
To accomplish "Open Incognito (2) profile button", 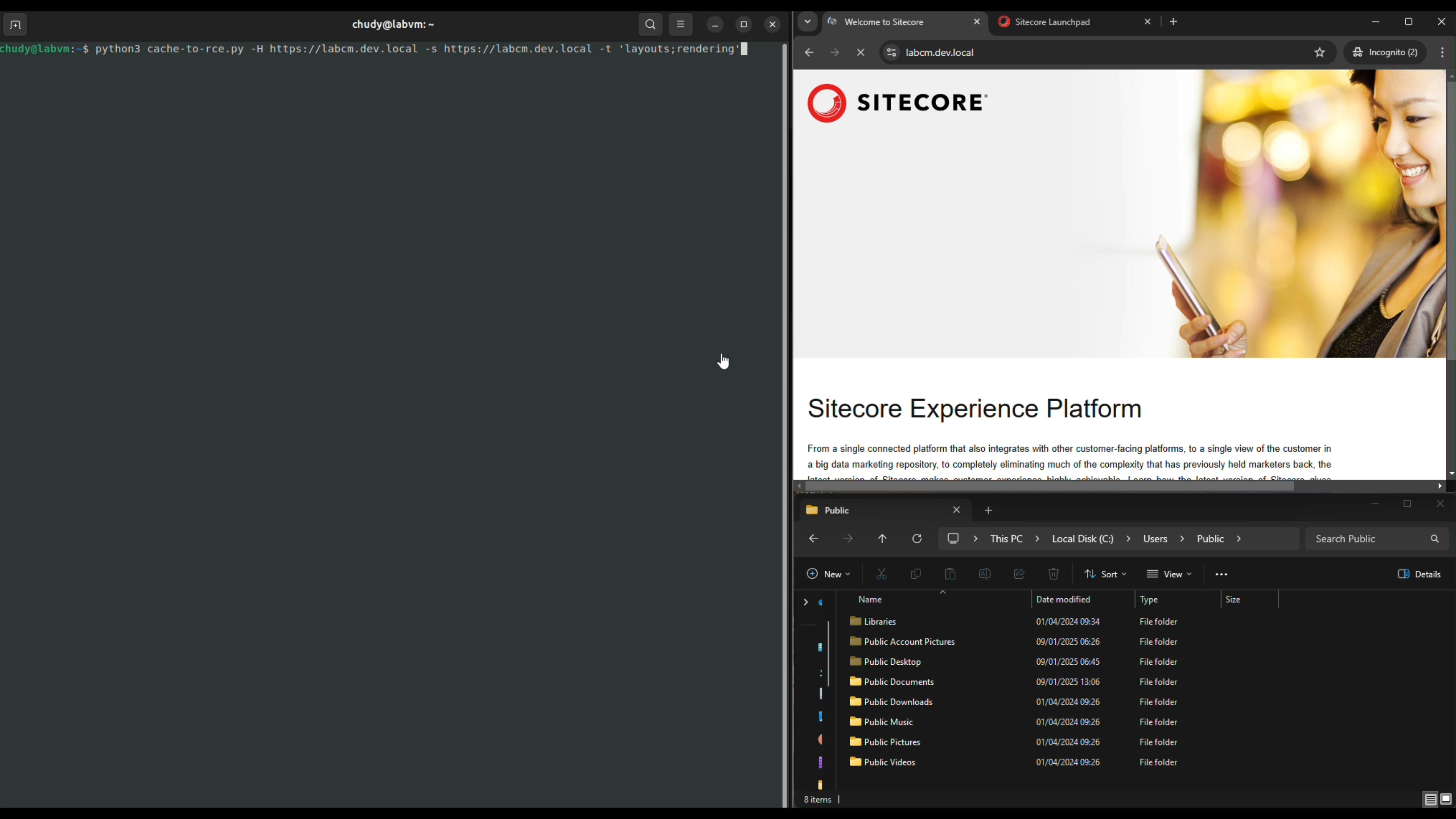I will (x=1385, y=53).
